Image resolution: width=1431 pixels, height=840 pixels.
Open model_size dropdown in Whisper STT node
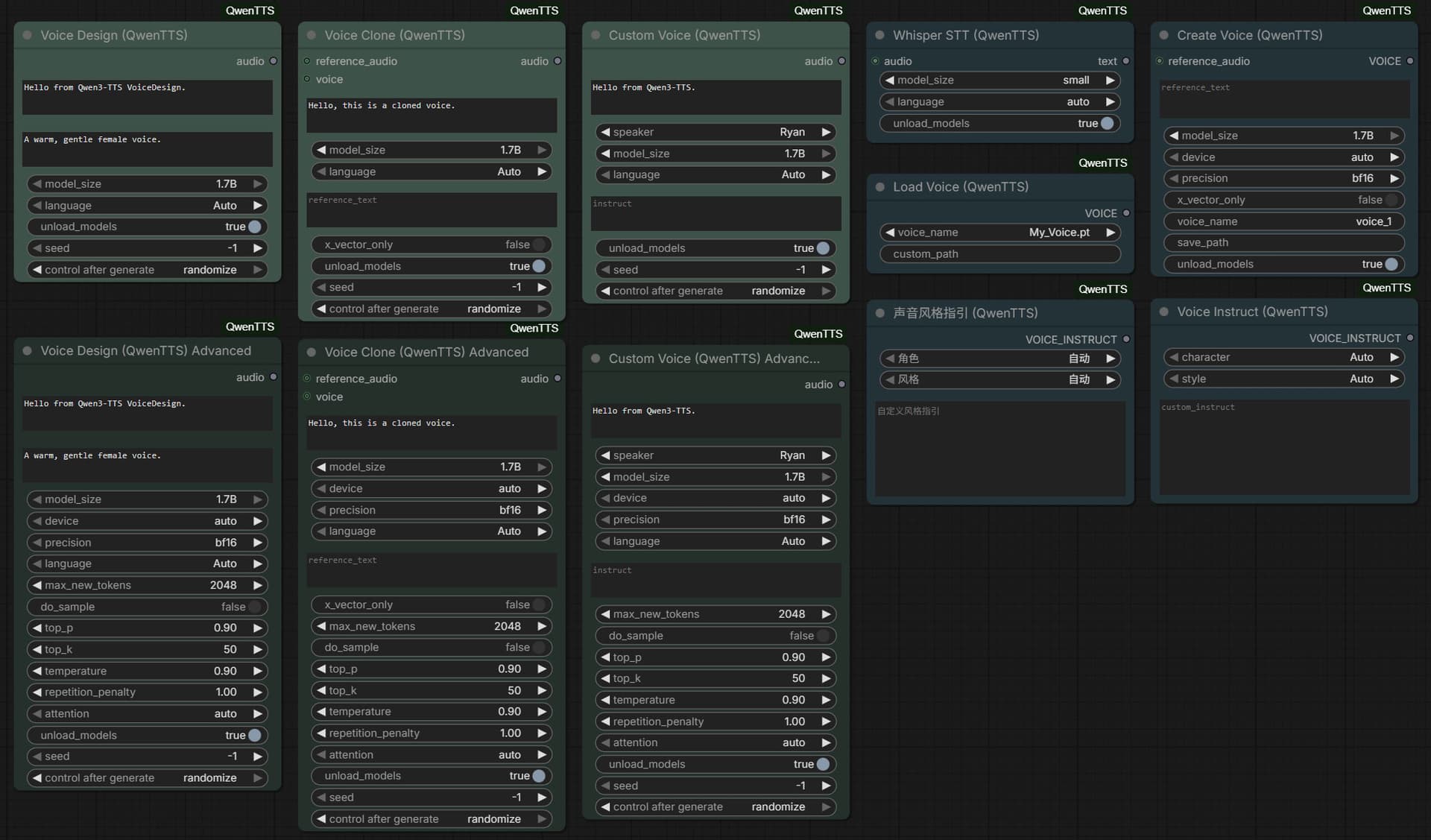click(1000, 80)
